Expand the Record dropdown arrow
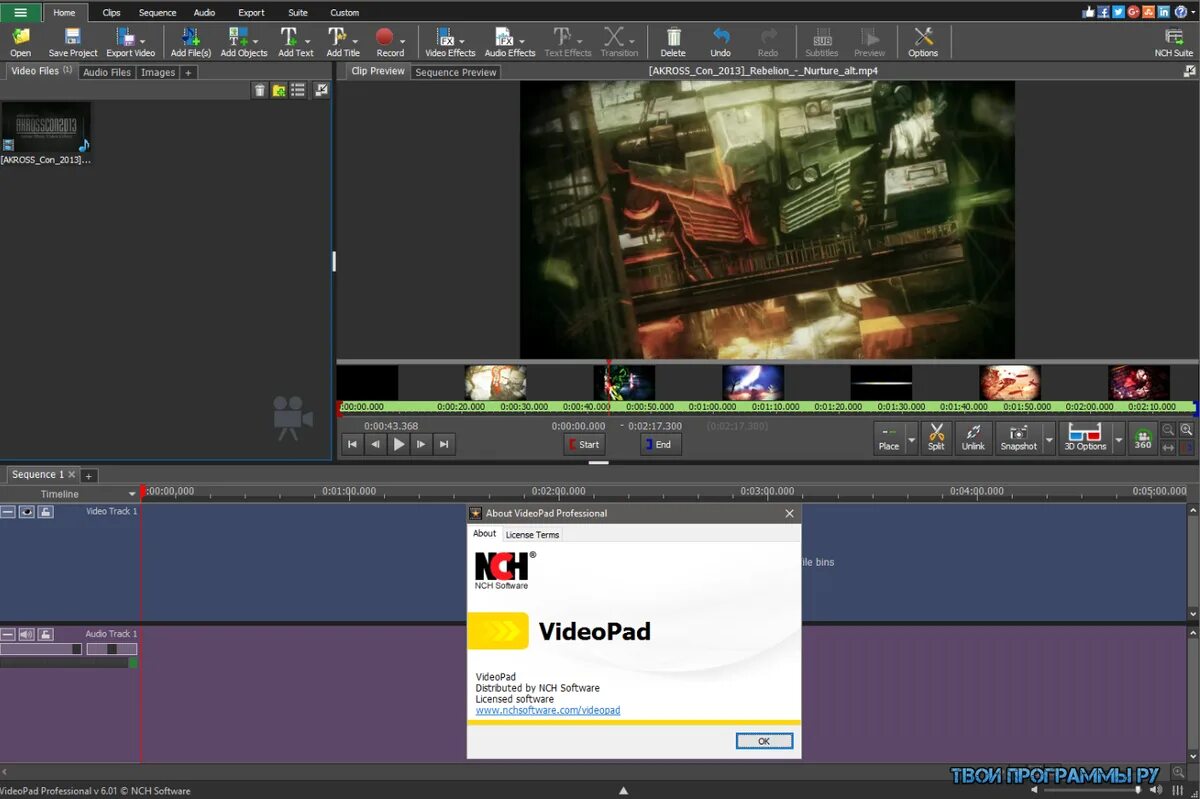The image size is (1200, 799). [403, 41]
